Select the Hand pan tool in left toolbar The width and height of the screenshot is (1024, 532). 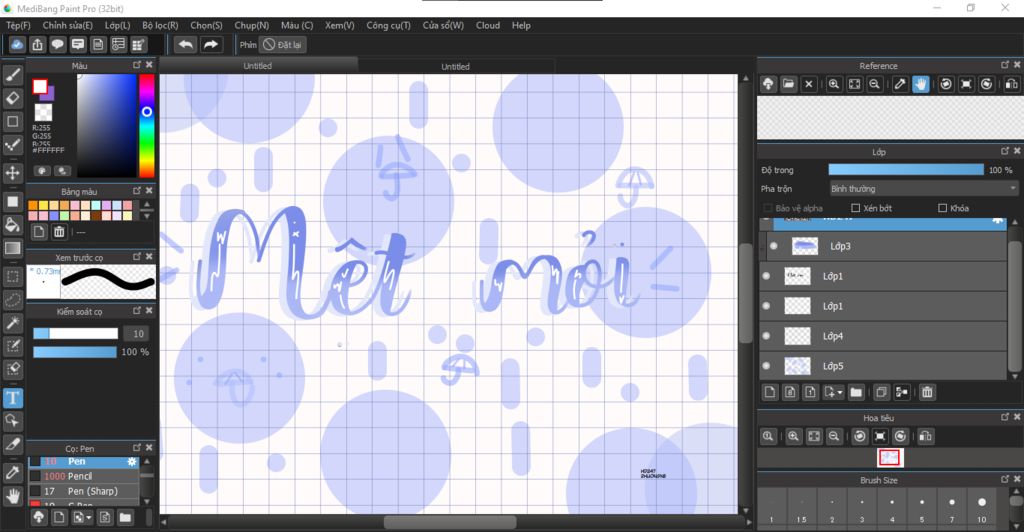(12, 496)
